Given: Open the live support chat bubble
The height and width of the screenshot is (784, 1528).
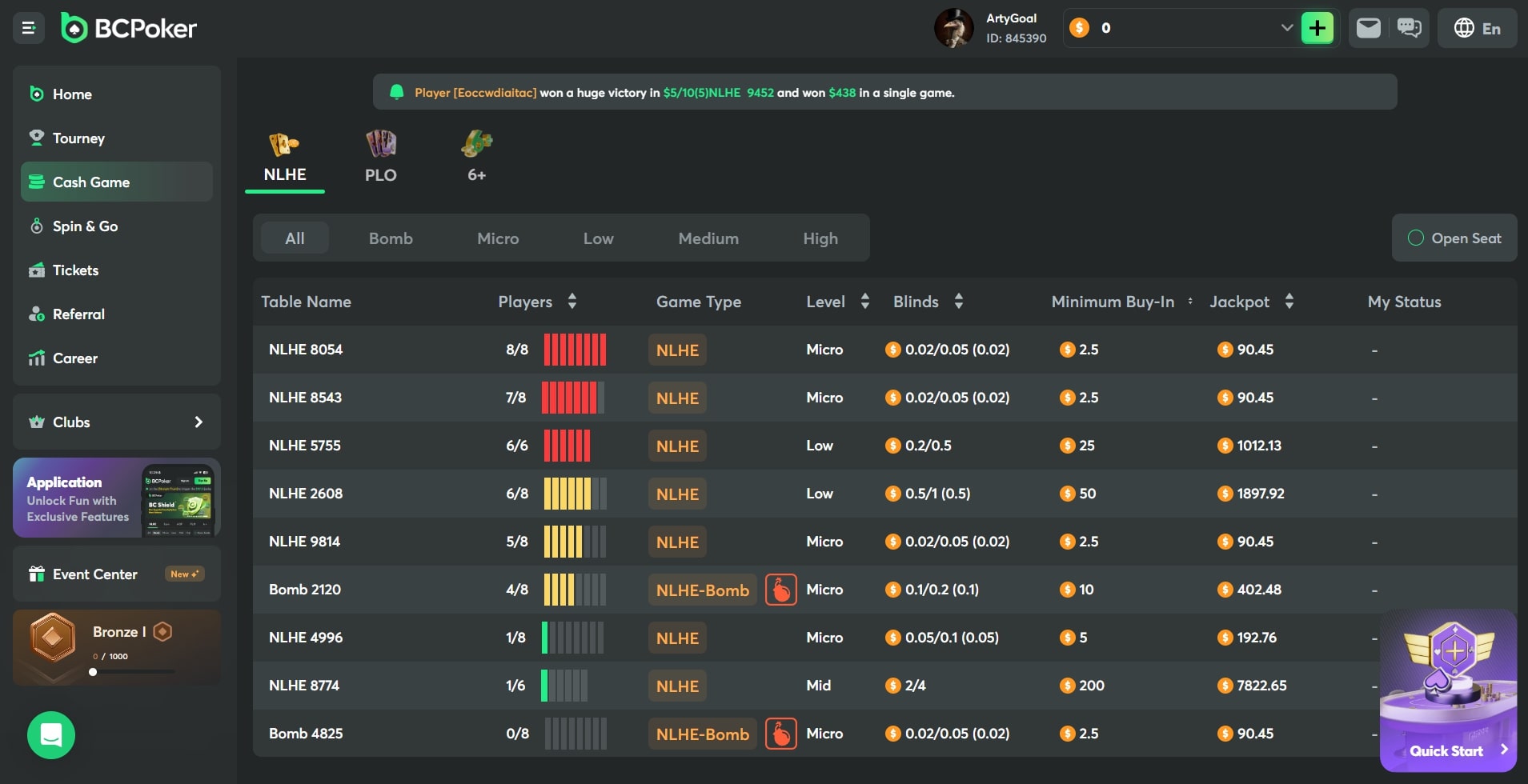Looking at the screenshot, I should click(x=51, y=734).
